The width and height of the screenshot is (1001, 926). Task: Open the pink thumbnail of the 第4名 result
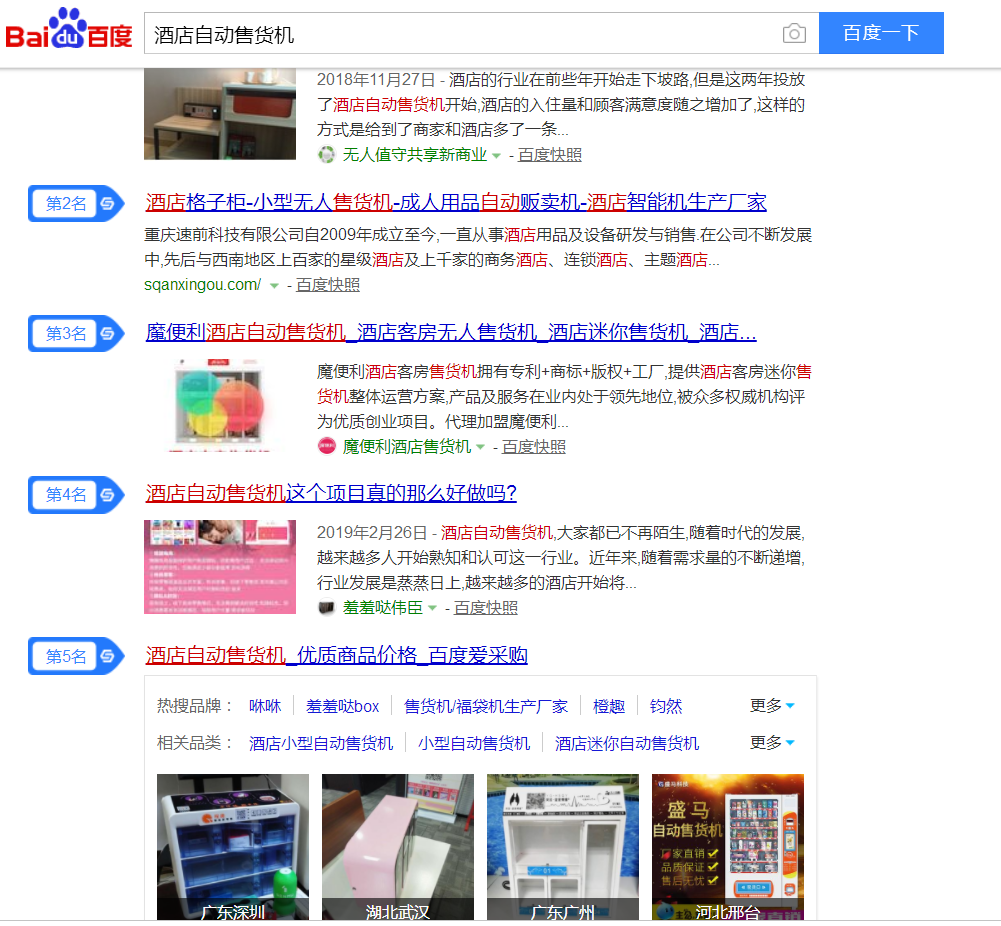(x=220, y=567)
